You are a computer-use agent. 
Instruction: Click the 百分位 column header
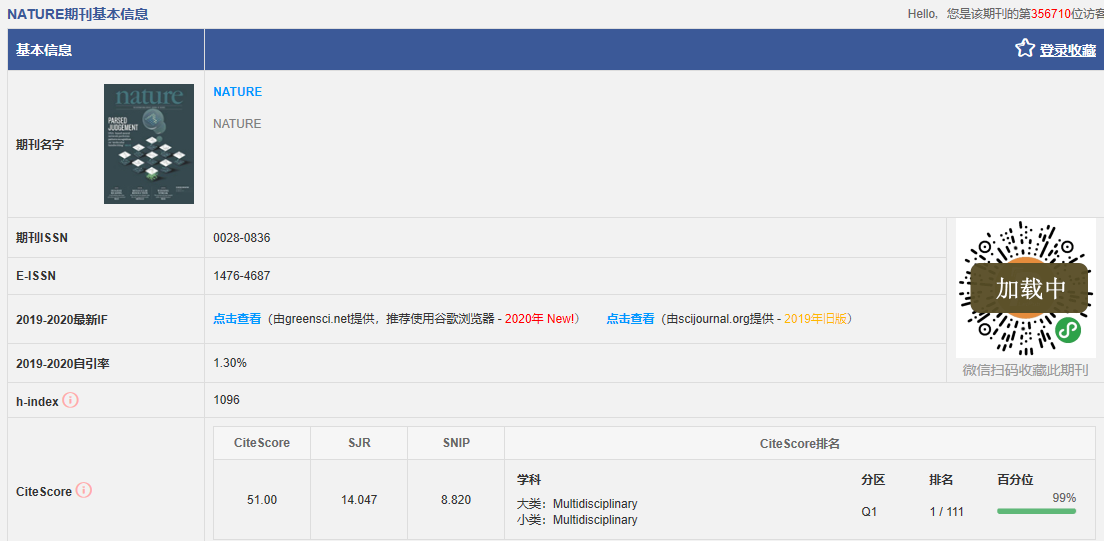[1015, 480]
